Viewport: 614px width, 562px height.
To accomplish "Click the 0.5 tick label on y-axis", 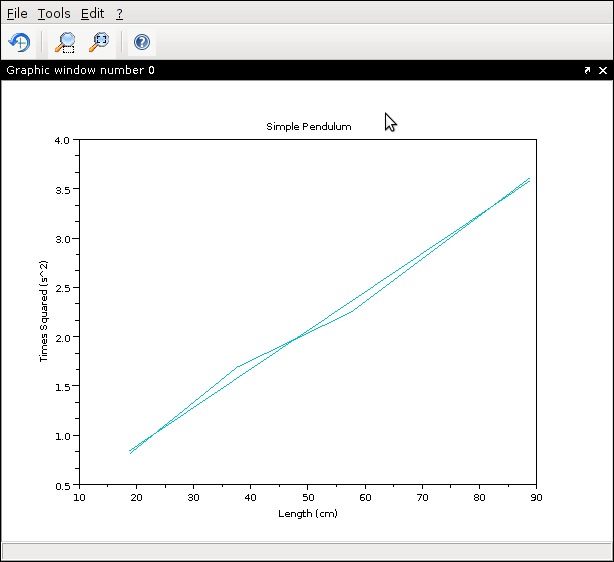I will pyautogui.click(x=62, y=485).
